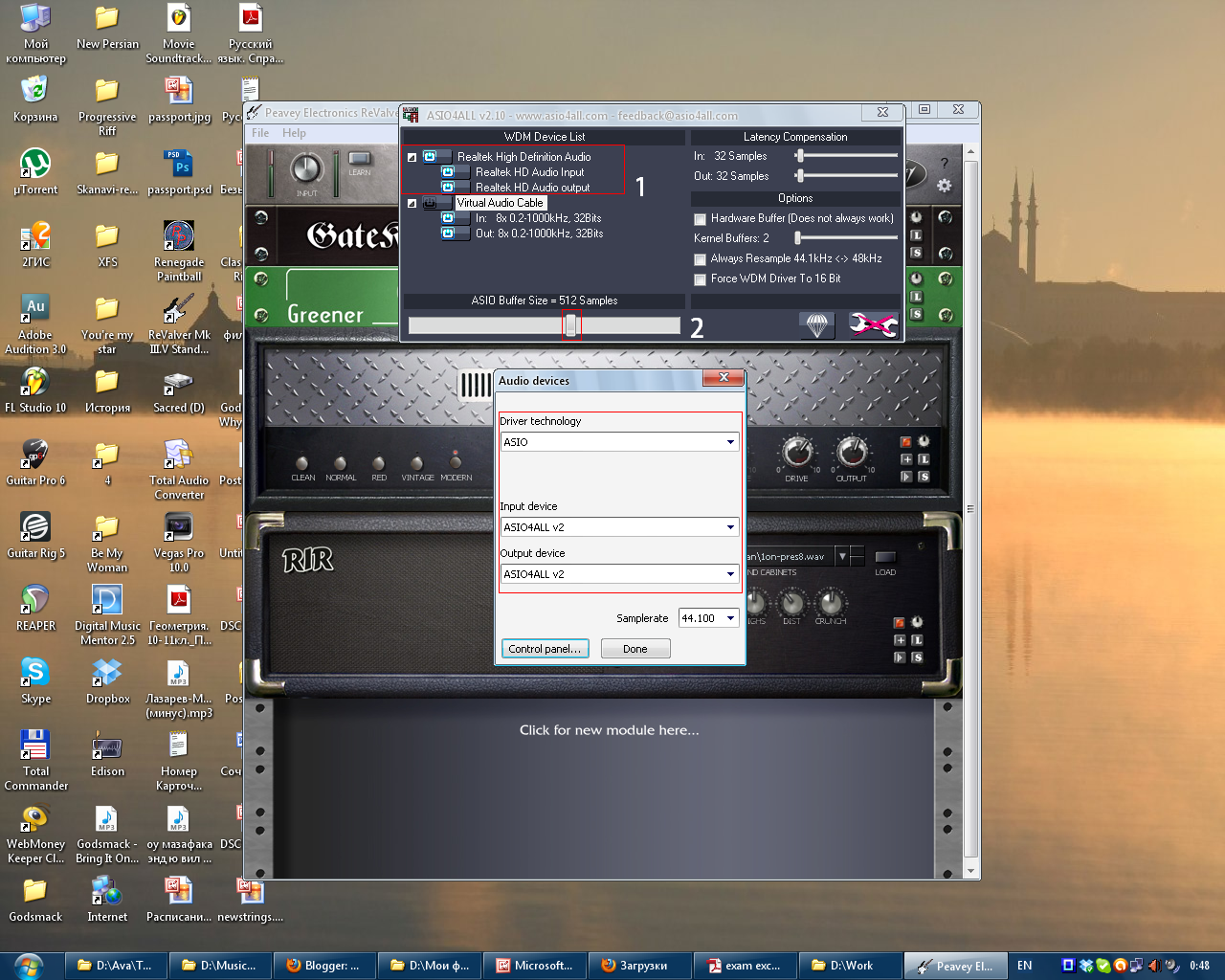The width and height of the screenshot is (1225, 980).
Task: Open the Digital Music Mentor 2.5 icon
Action: [107, 615]
